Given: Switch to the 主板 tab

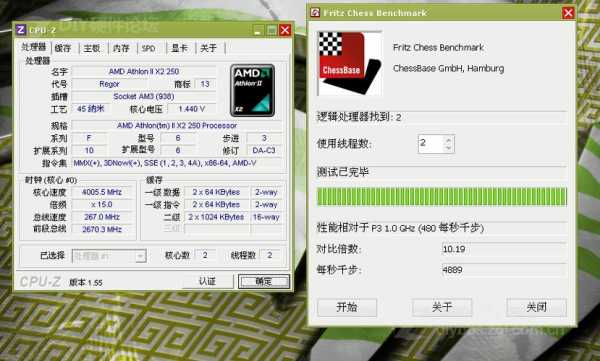Looking at the screenshot, I should [x=92, y=48].
